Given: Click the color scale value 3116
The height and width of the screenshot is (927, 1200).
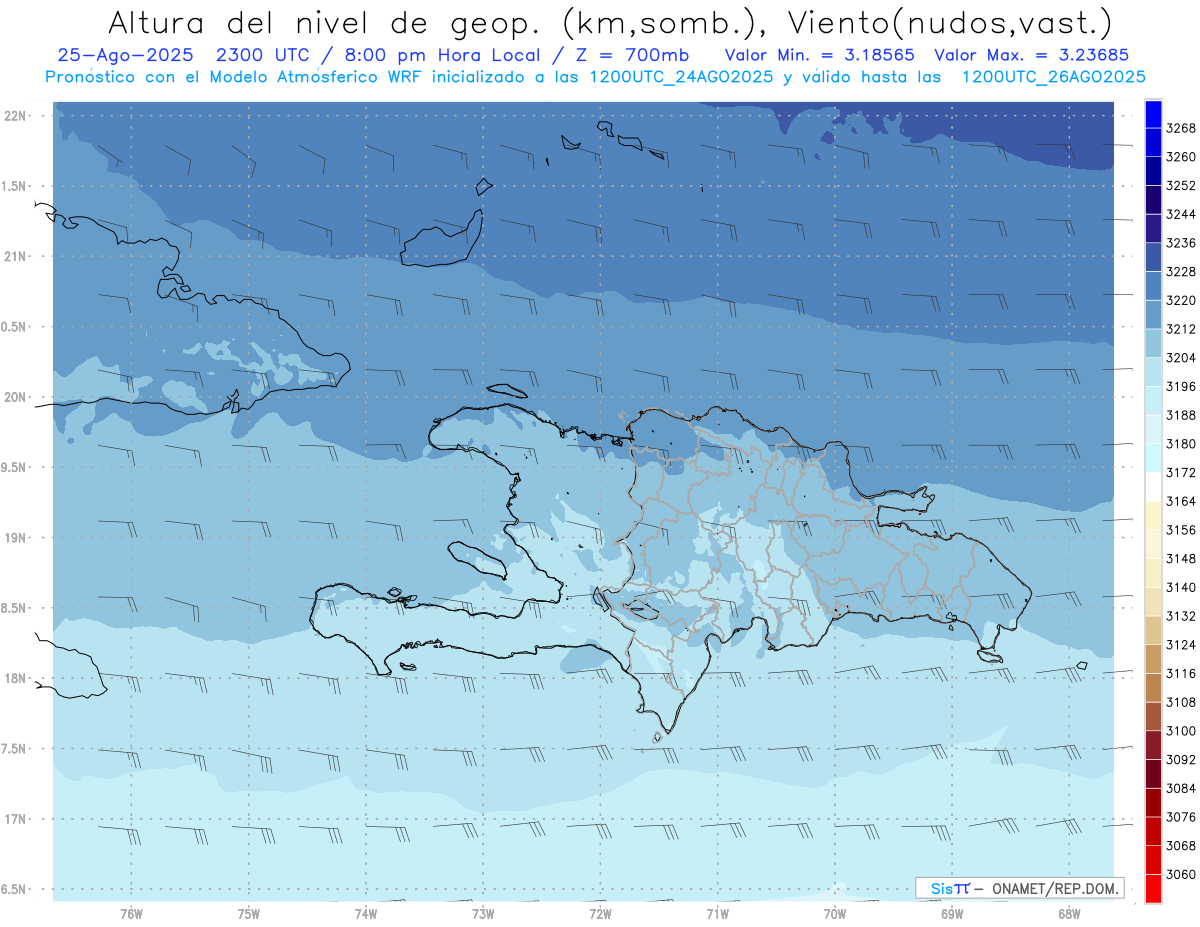Looking at the screenshot, I should (1181, 673).
